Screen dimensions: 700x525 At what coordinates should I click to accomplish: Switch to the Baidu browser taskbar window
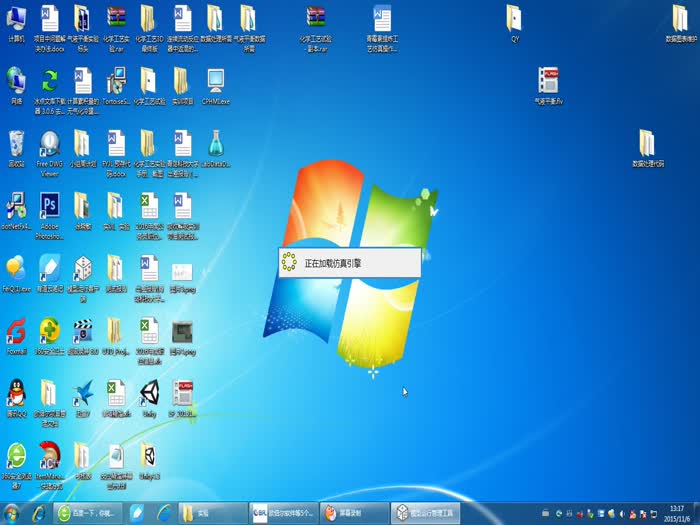click(x=84, y=513)
